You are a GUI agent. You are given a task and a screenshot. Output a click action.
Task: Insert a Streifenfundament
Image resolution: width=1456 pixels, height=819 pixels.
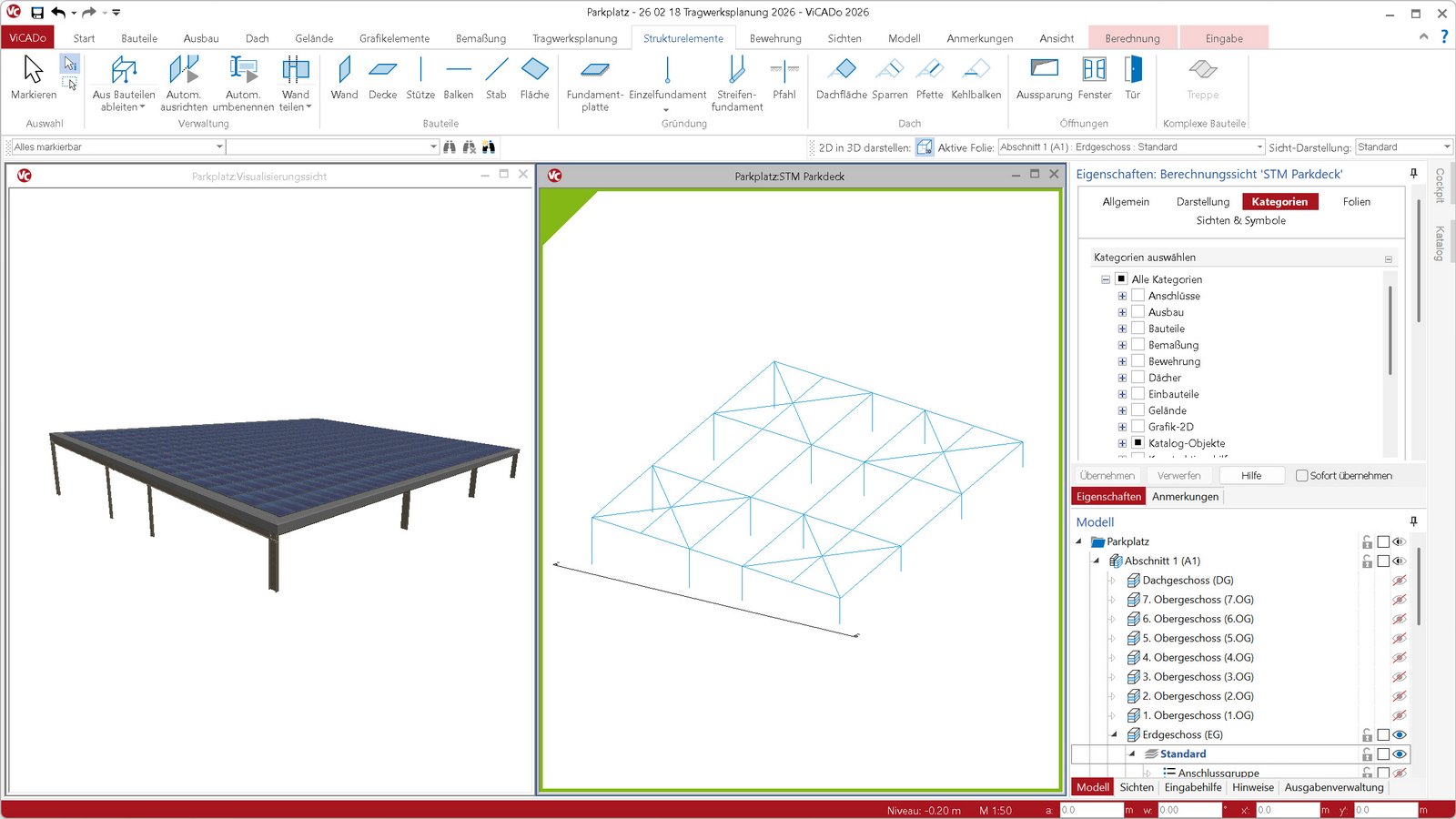(x=737, y=83)
